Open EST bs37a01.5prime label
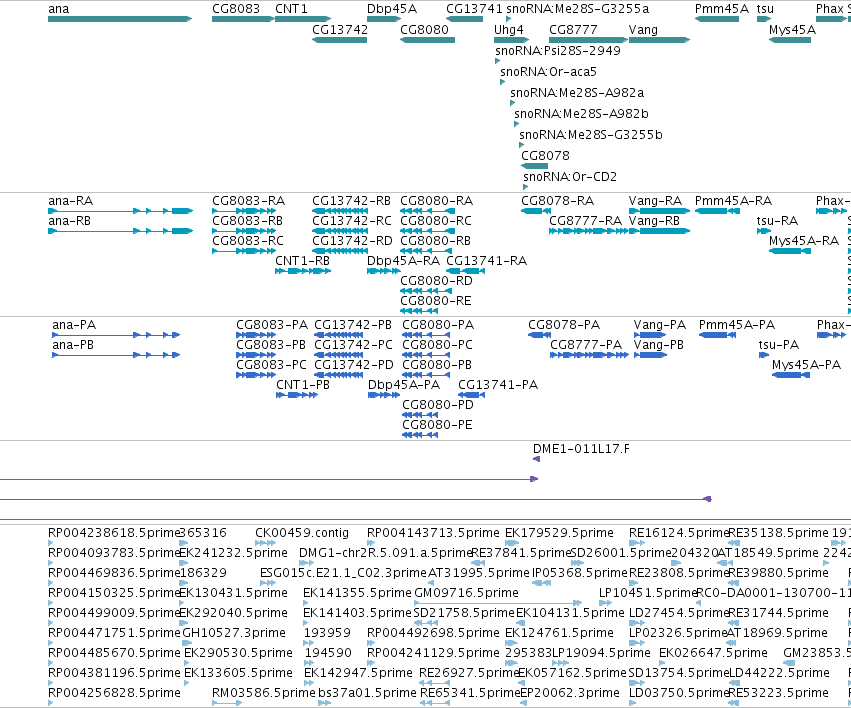The image size is (851, 708). coord(367,693)
